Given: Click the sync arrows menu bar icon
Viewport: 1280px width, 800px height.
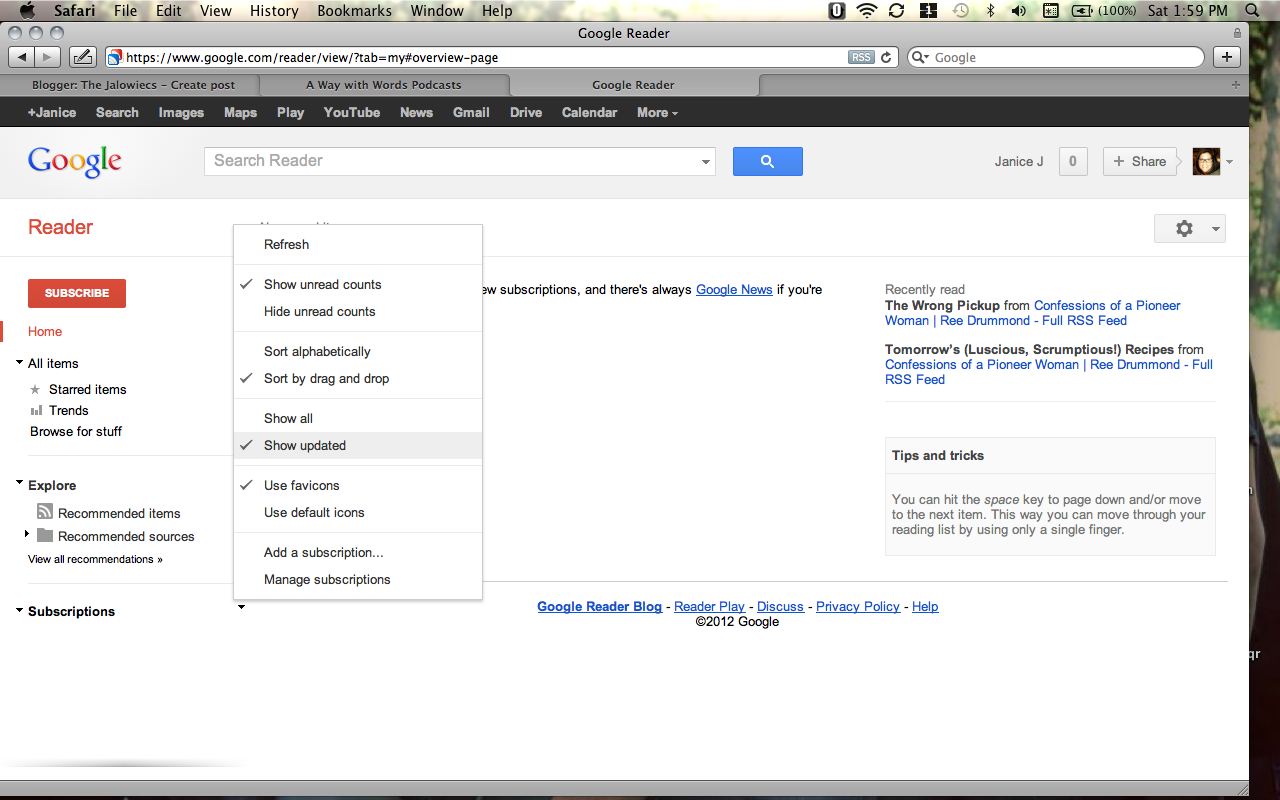Looking at the screenshot, I should (x=896, y=11).
